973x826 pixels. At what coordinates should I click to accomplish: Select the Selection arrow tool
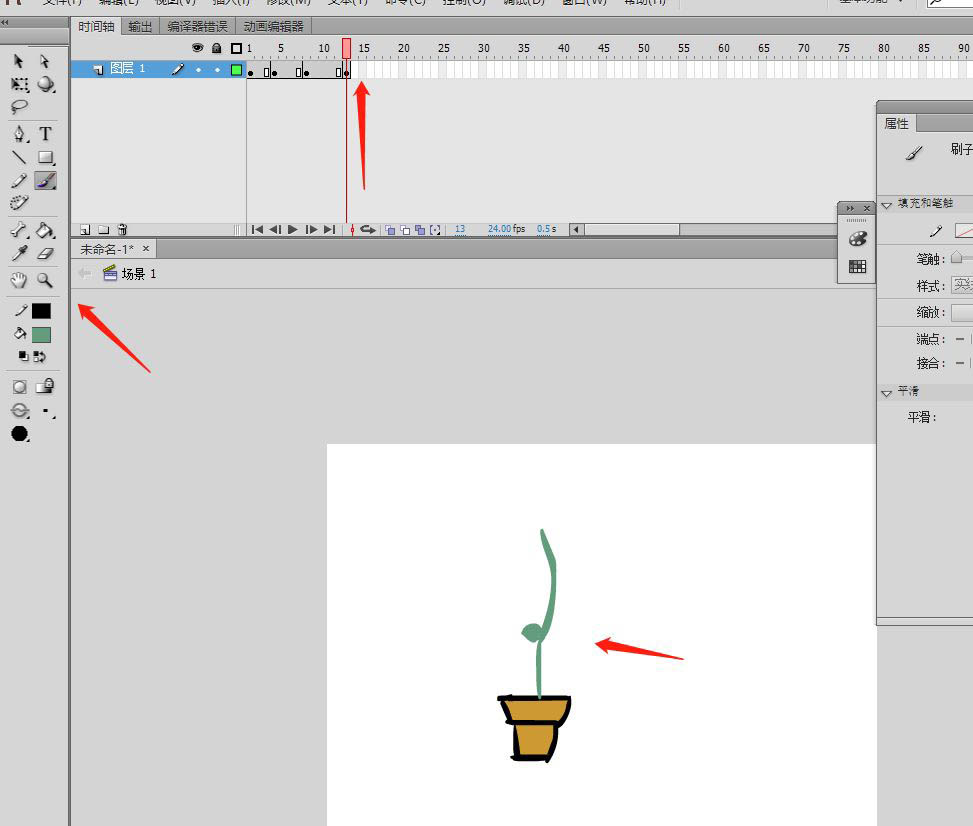(x=19, y=61)
